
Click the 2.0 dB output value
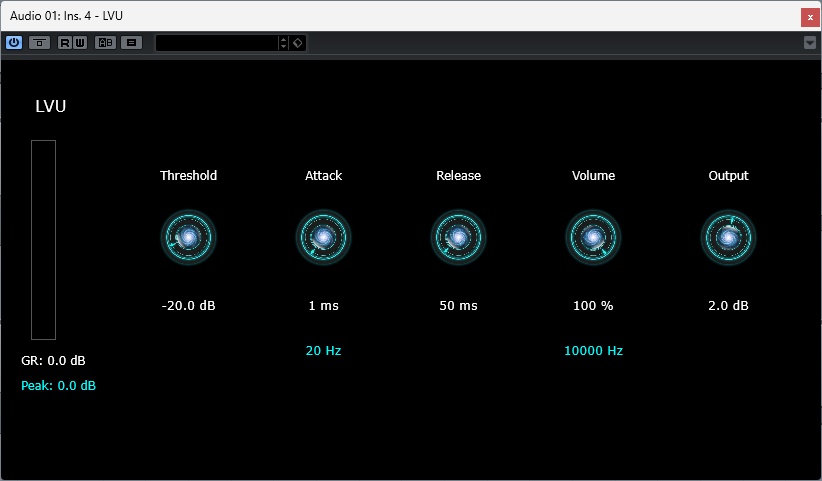tap(729, 305)
